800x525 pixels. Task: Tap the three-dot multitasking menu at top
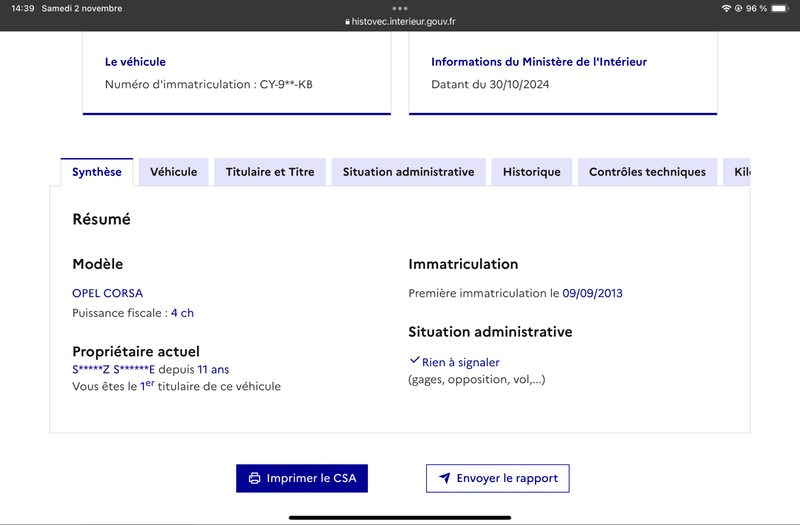pyautogui.click(x=400, y=8)
